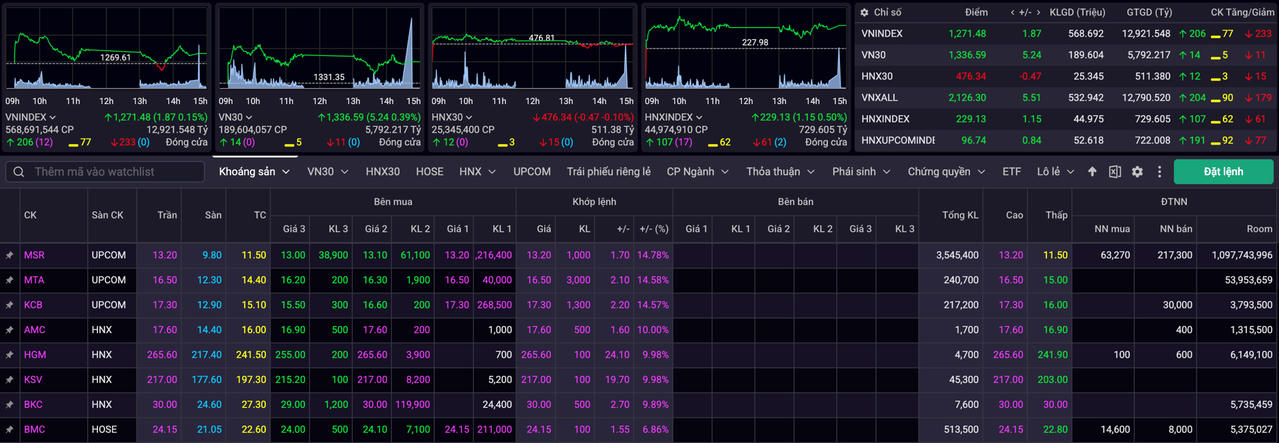Expand the VNINDEX chart selector

54,117
